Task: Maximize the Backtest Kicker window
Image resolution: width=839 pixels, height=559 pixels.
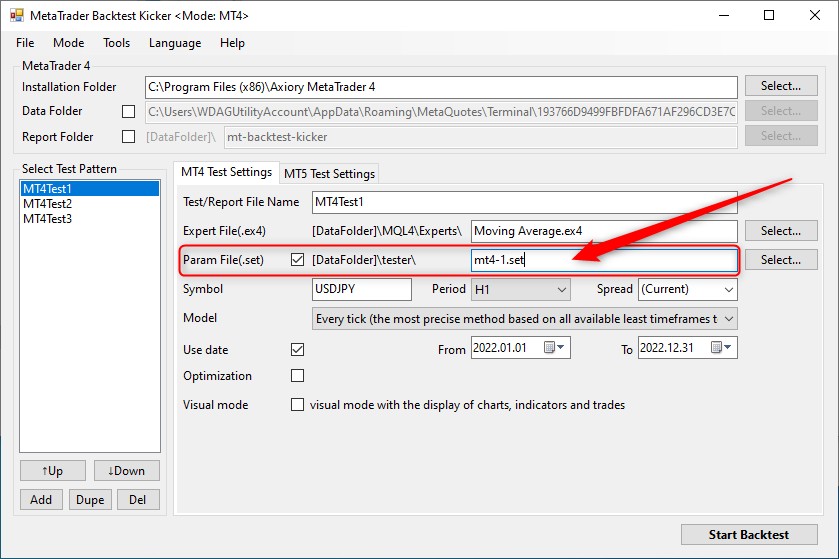Action: coord(769,15)
